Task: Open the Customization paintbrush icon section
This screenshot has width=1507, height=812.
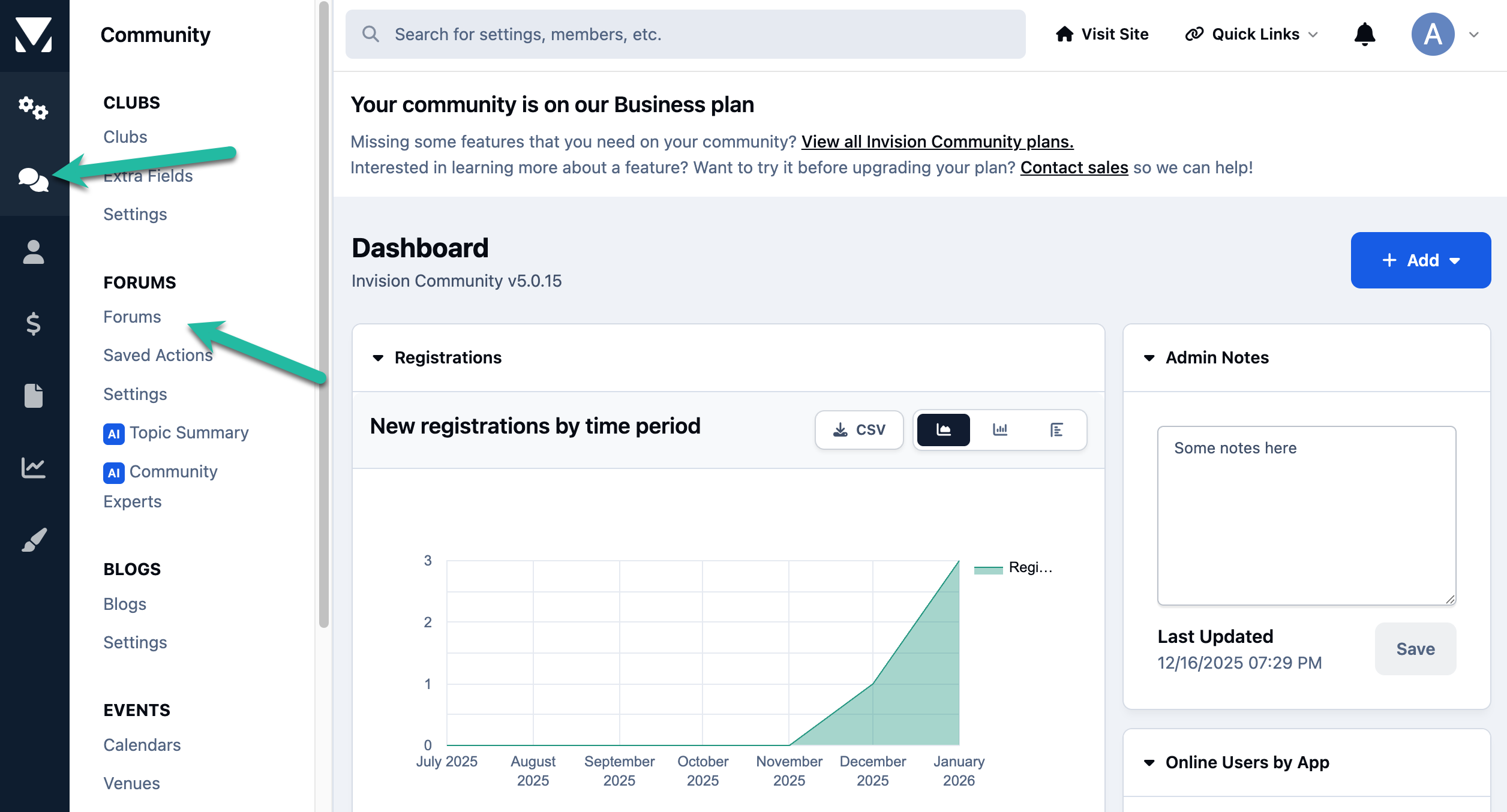Action: pos(34,540)
